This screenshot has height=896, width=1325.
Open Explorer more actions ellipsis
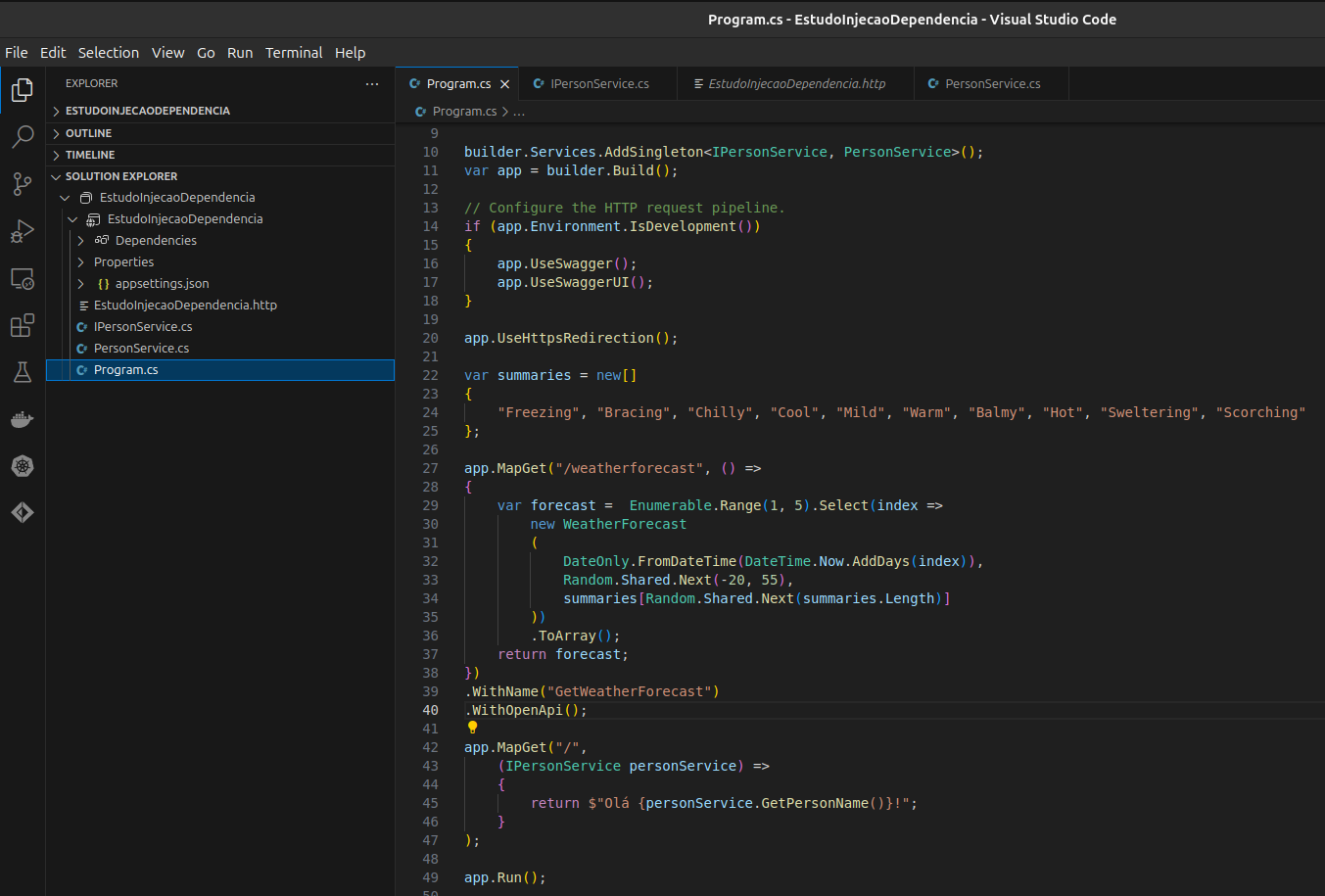tap(372, 84)
